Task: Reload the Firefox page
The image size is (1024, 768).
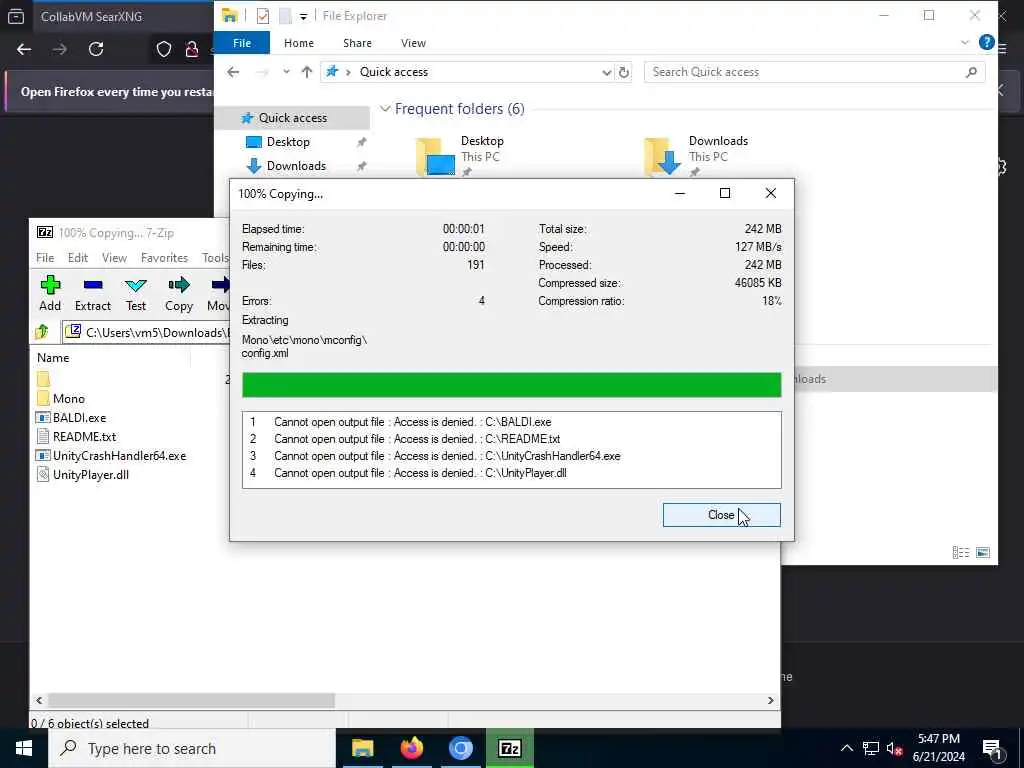Action: pos(96,49)
